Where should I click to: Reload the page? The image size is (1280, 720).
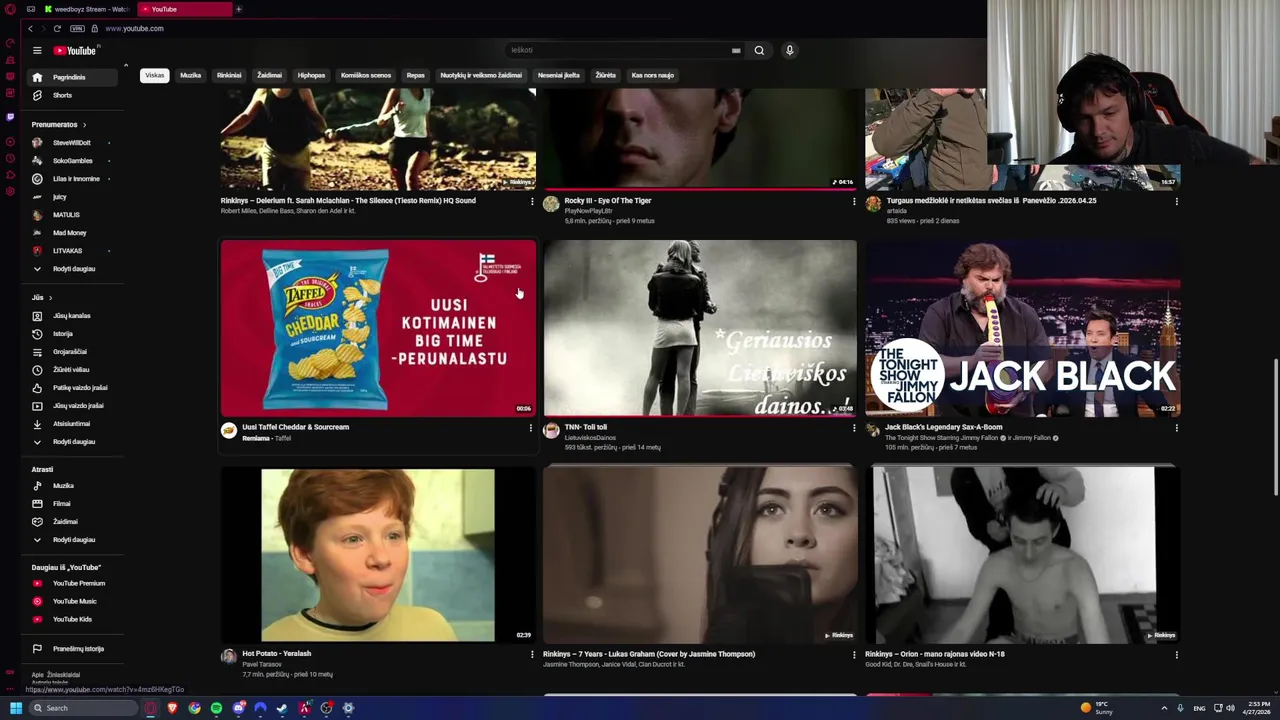pos(57,28)
